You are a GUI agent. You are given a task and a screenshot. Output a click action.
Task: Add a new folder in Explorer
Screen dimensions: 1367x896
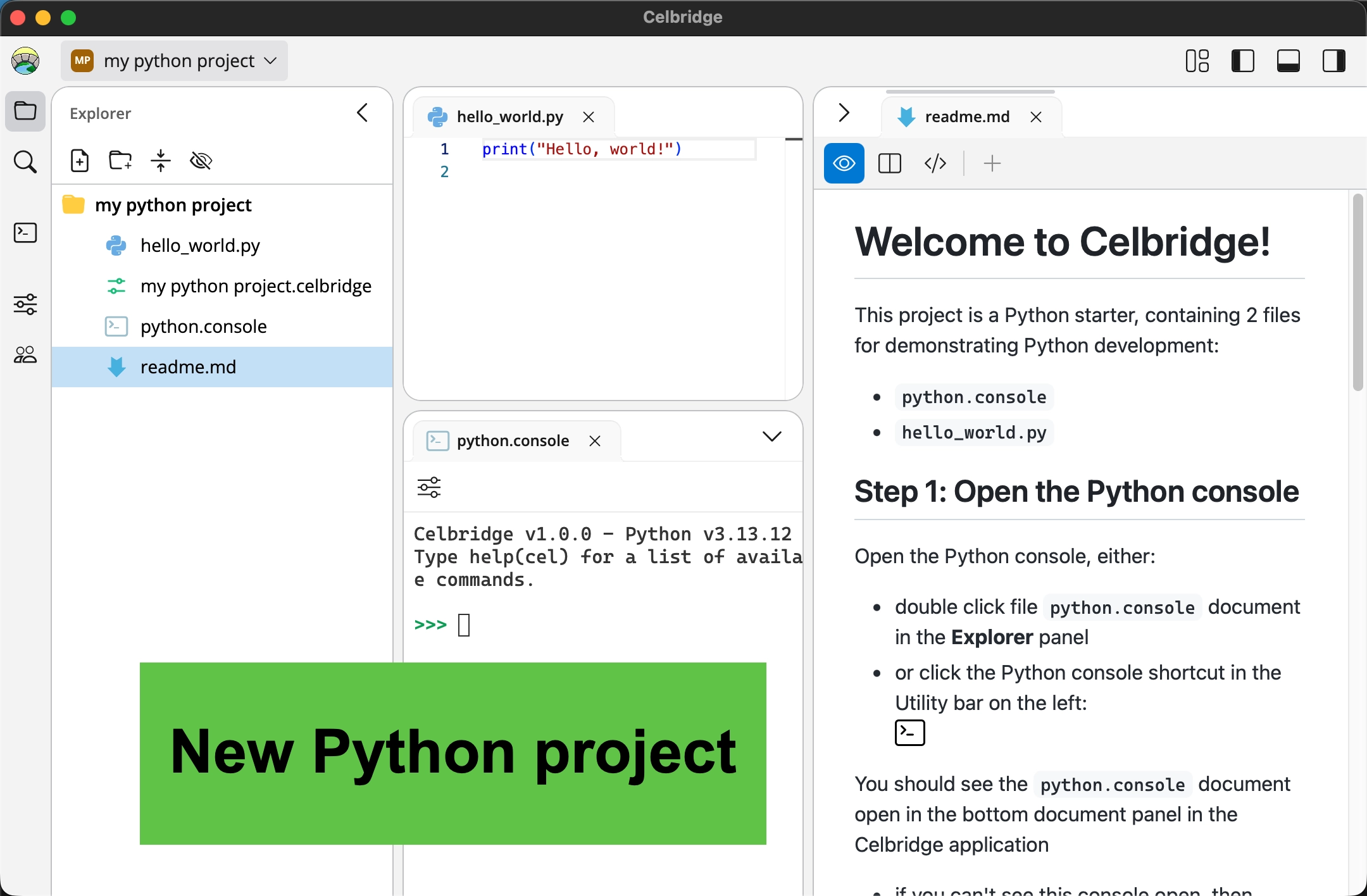120,161
